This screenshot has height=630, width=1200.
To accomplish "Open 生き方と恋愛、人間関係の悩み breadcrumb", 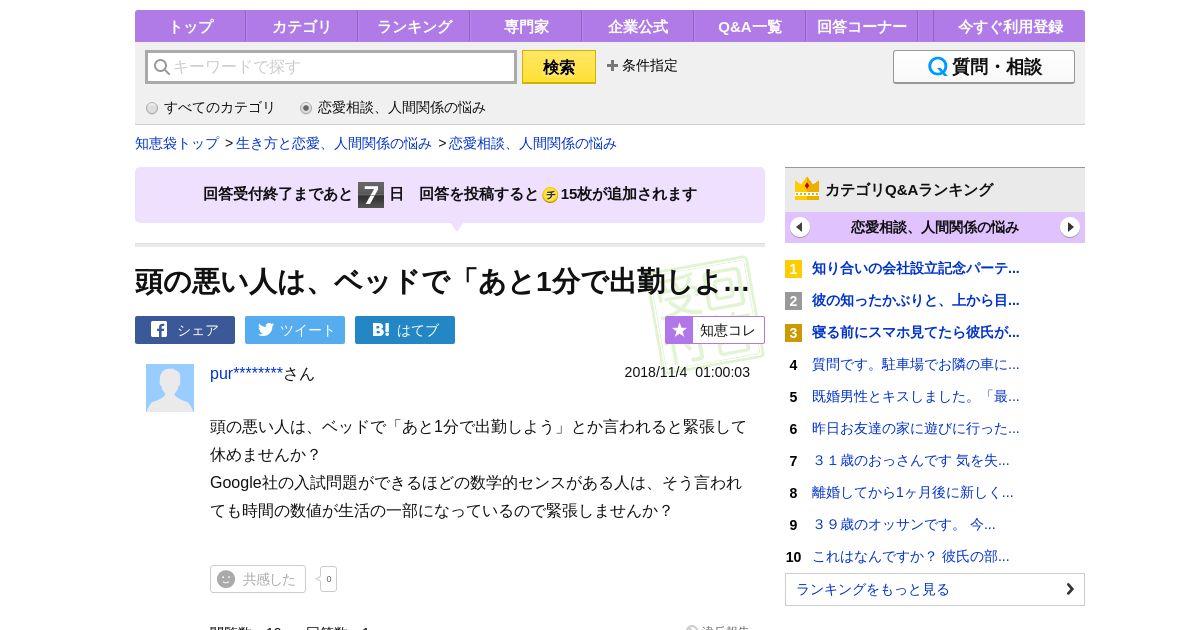I will point(334,143).
